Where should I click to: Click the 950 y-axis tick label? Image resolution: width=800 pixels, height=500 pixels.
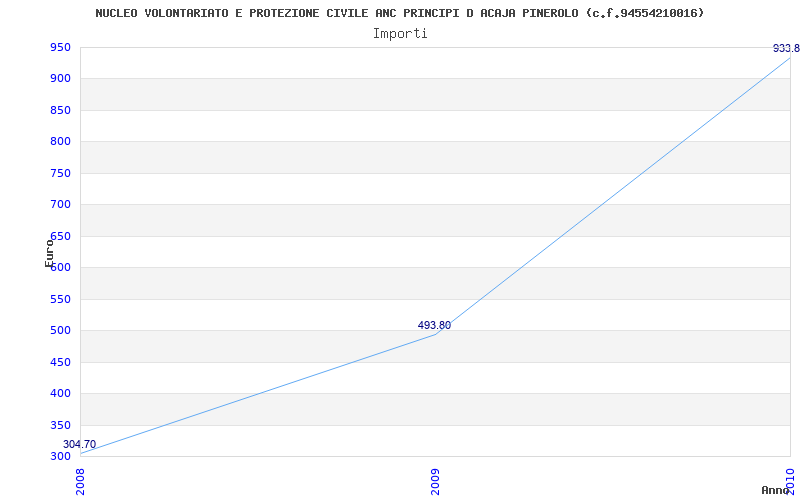59,47
